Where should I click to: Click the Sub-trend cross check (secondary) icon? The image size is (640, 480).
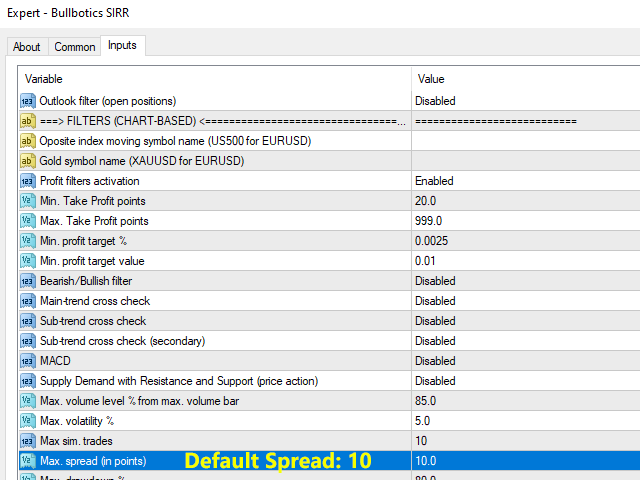tap(28, 341)
